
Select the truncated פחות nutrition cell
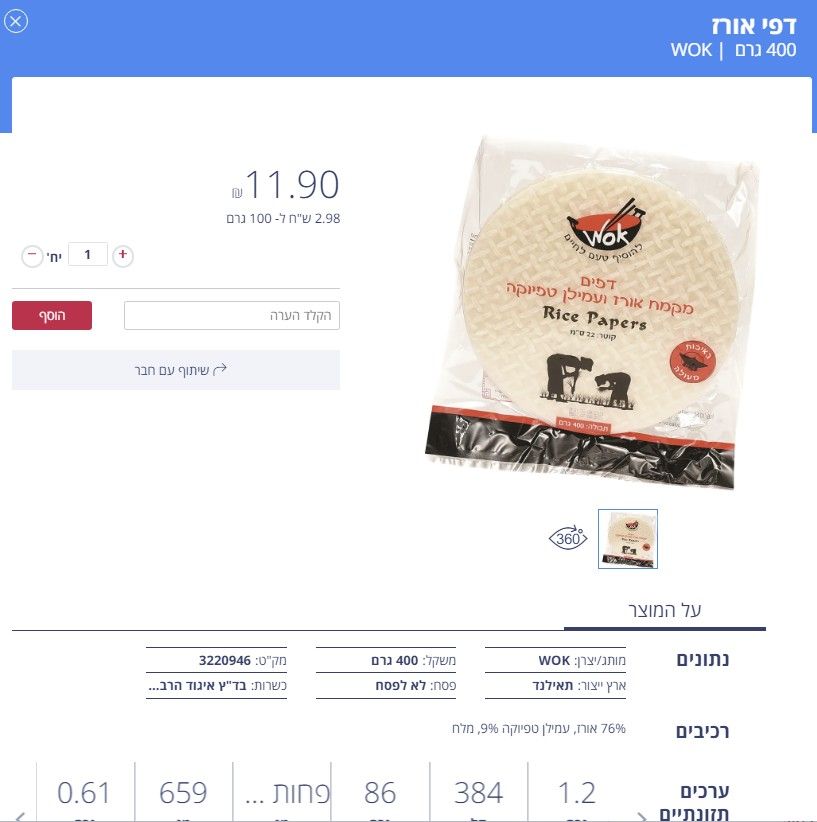pos(282,792)
